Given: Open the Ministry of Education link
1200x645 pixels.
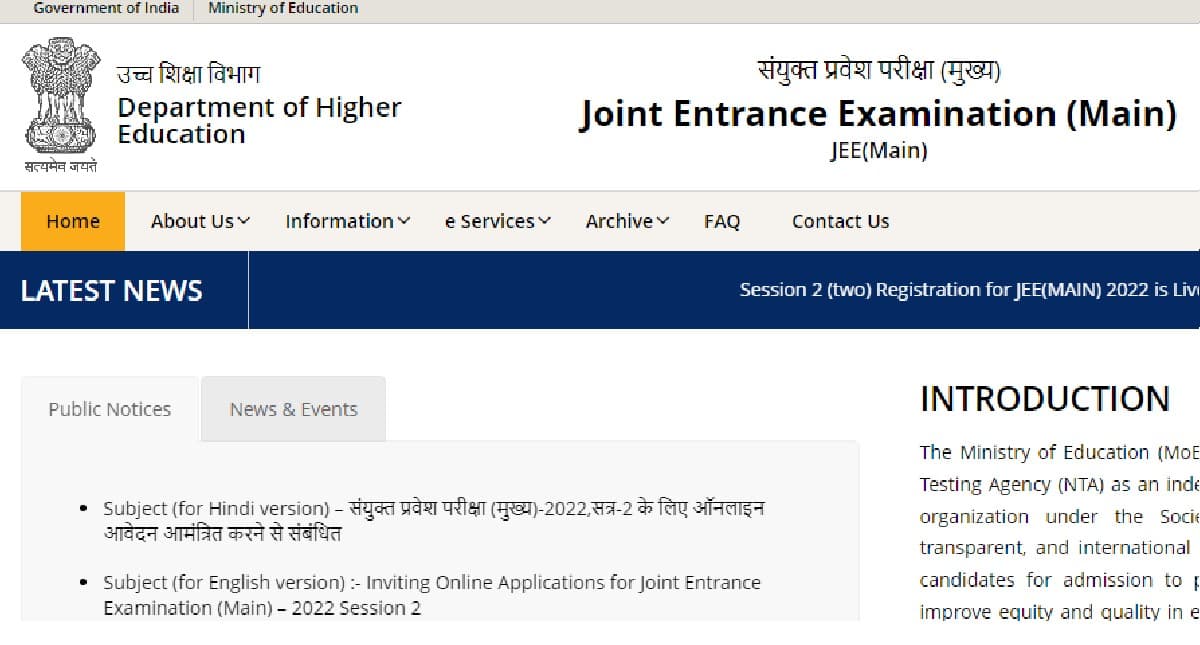Looking at the screenshot, I should [283, 8].
